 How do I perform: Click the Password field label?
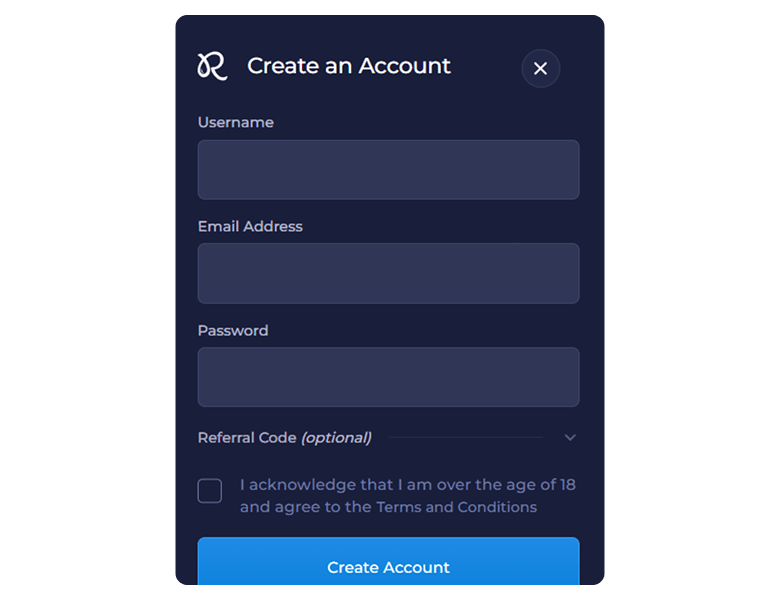pyautogui.click(x=233, y=330)
